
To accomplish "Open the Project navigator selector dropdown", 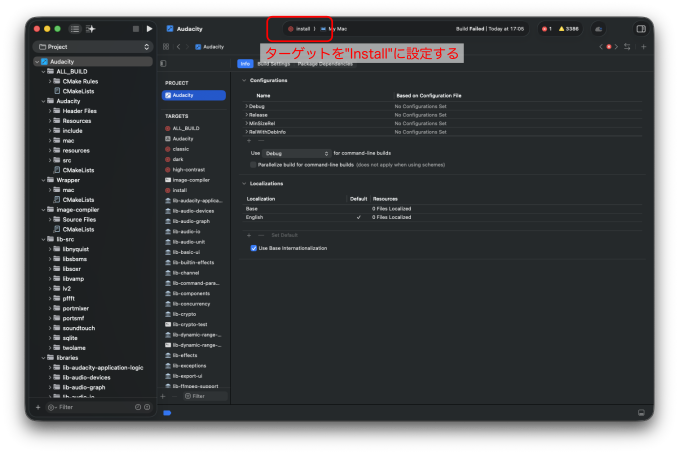I will 93,47.
